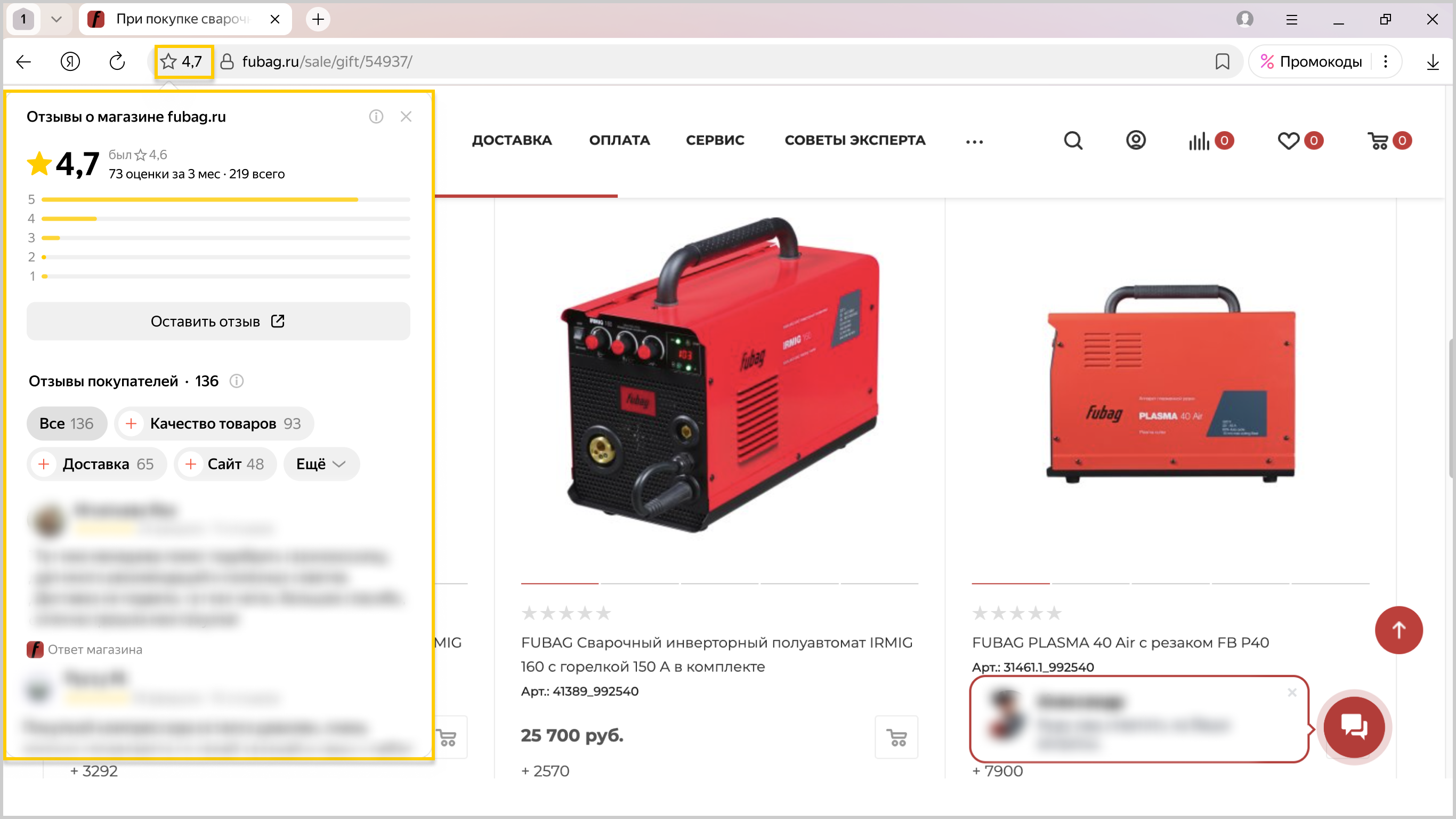The image size is (1456, 819).
Task: Click the bookmark icon in address bar
Action: click(x=1222, y=62)
